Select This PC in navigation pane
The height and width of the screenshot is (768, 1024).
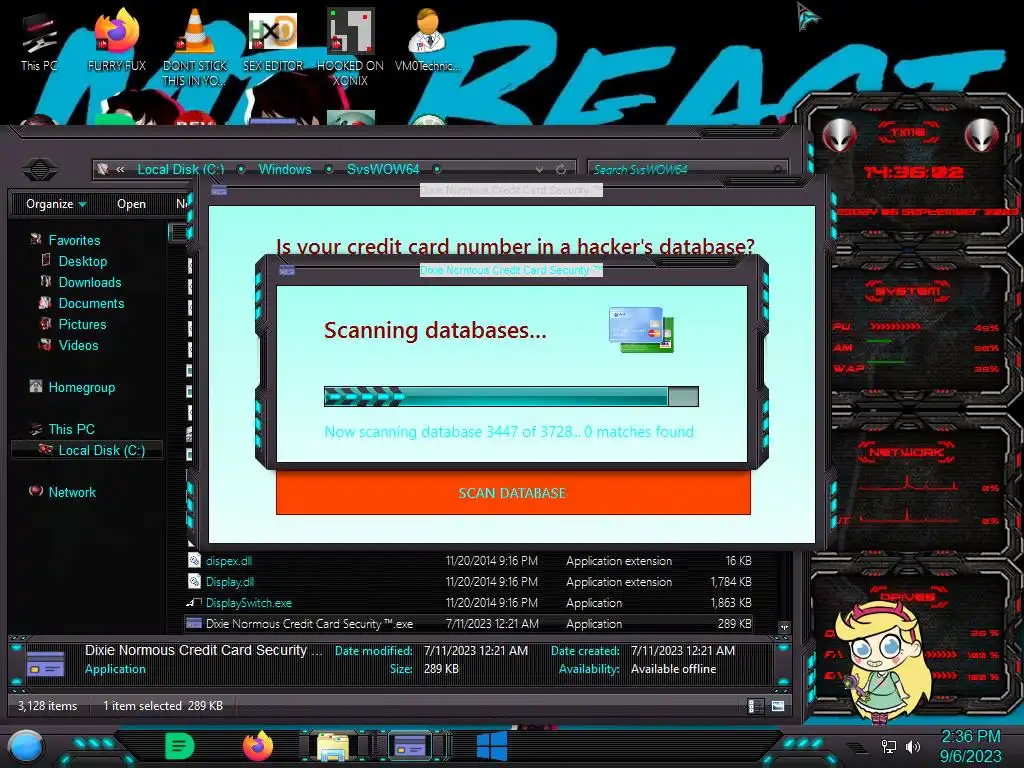point(71,429)
